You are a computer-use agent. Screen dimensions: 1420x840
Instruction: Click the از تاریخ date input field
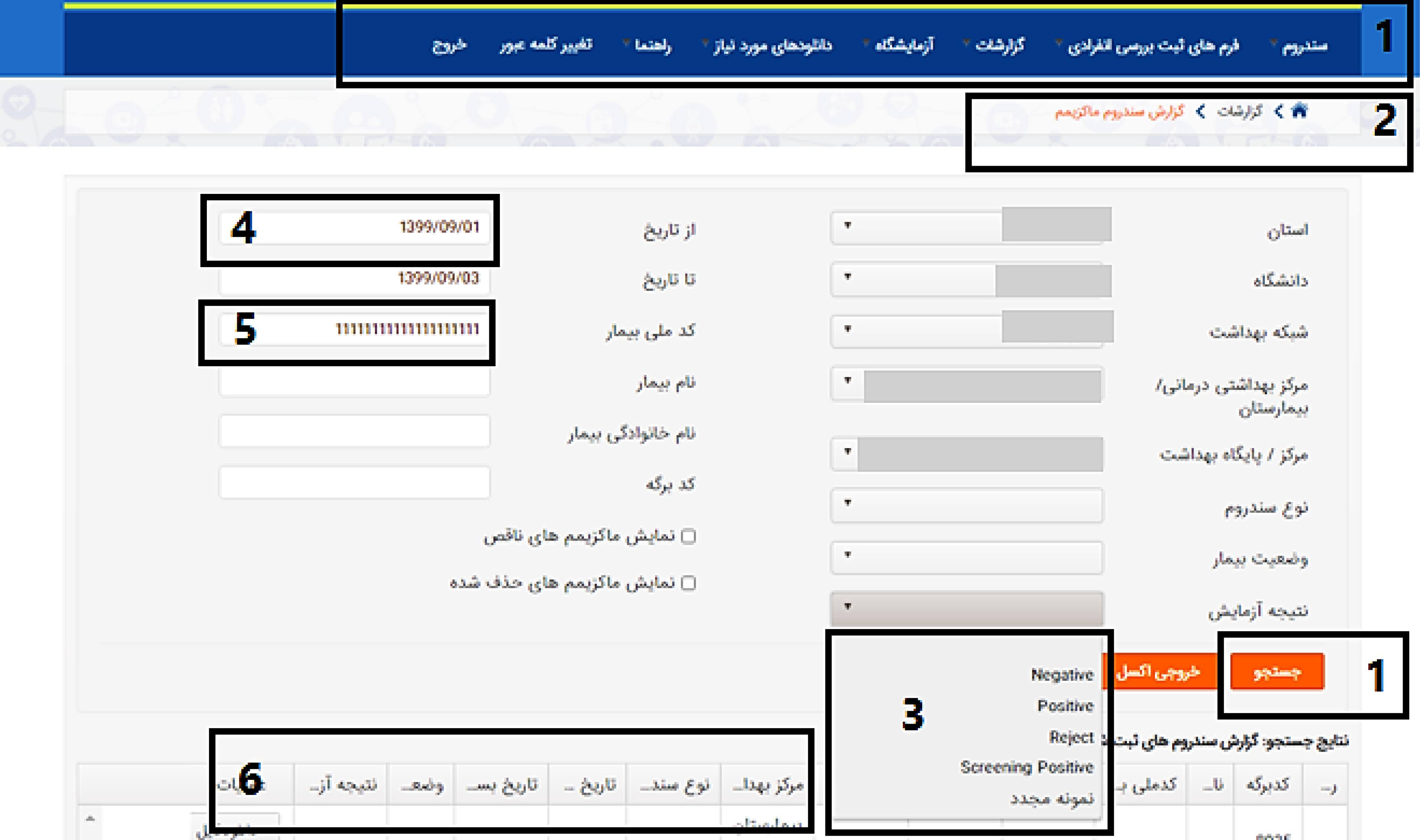tap(343, 227)
